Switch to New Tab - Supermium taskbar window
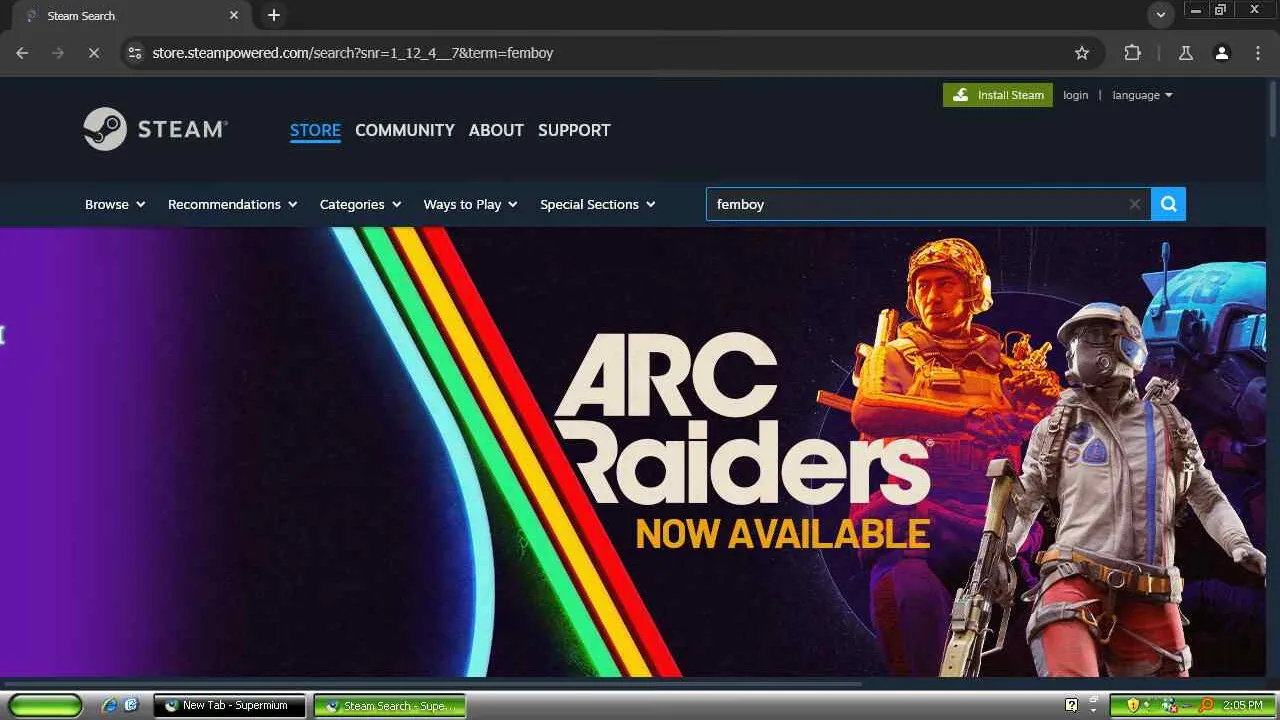 point(230,705)
